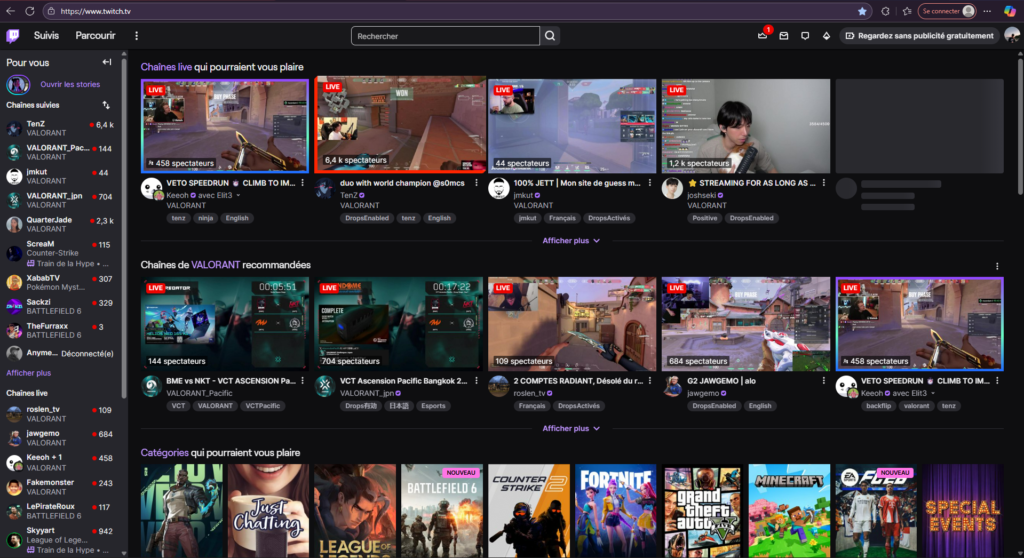
Task: Open options menu for duo with world champion stream
Action: coord(476,184)
